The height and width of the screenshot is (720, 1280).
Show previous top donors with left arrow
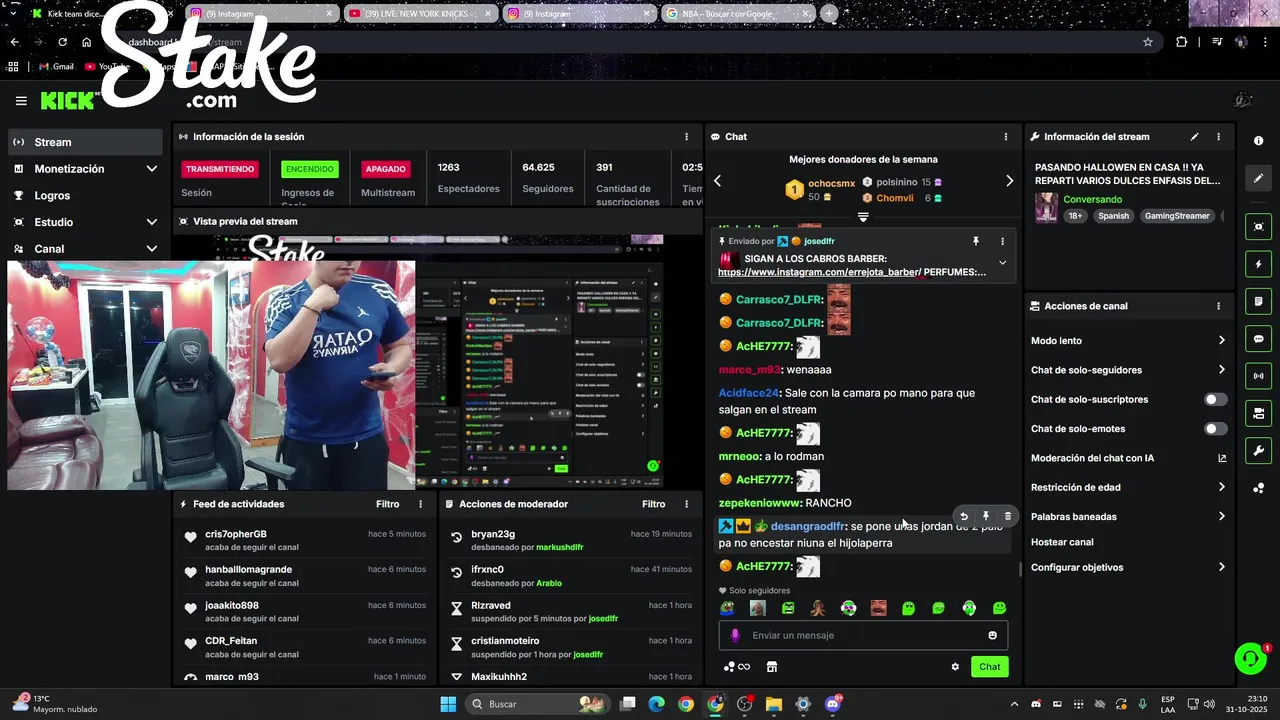pos(717,181)
